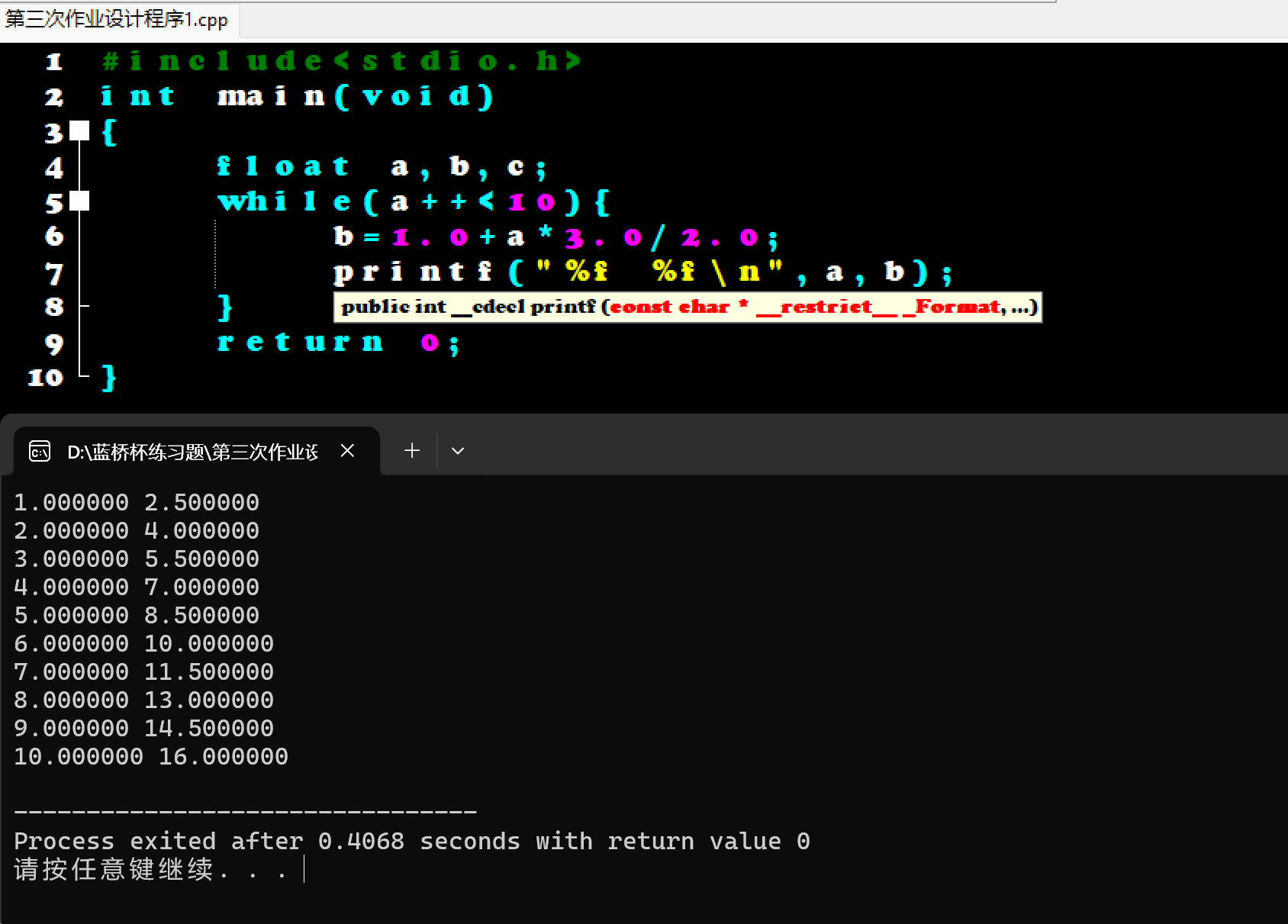Image resolution: width=1288 pixels, height=924 pixels.
Task: Click output row '3.000000 5.500000'
Action: pyautogui.click(x=137, y=559)
